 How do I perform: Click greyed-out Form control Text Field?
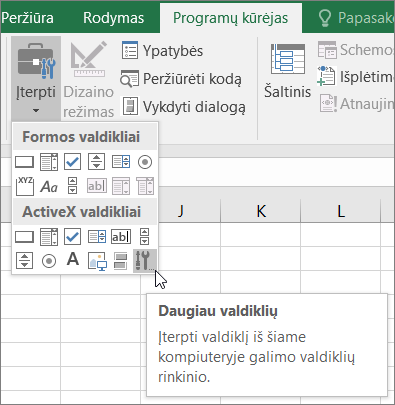coord(97,186)
